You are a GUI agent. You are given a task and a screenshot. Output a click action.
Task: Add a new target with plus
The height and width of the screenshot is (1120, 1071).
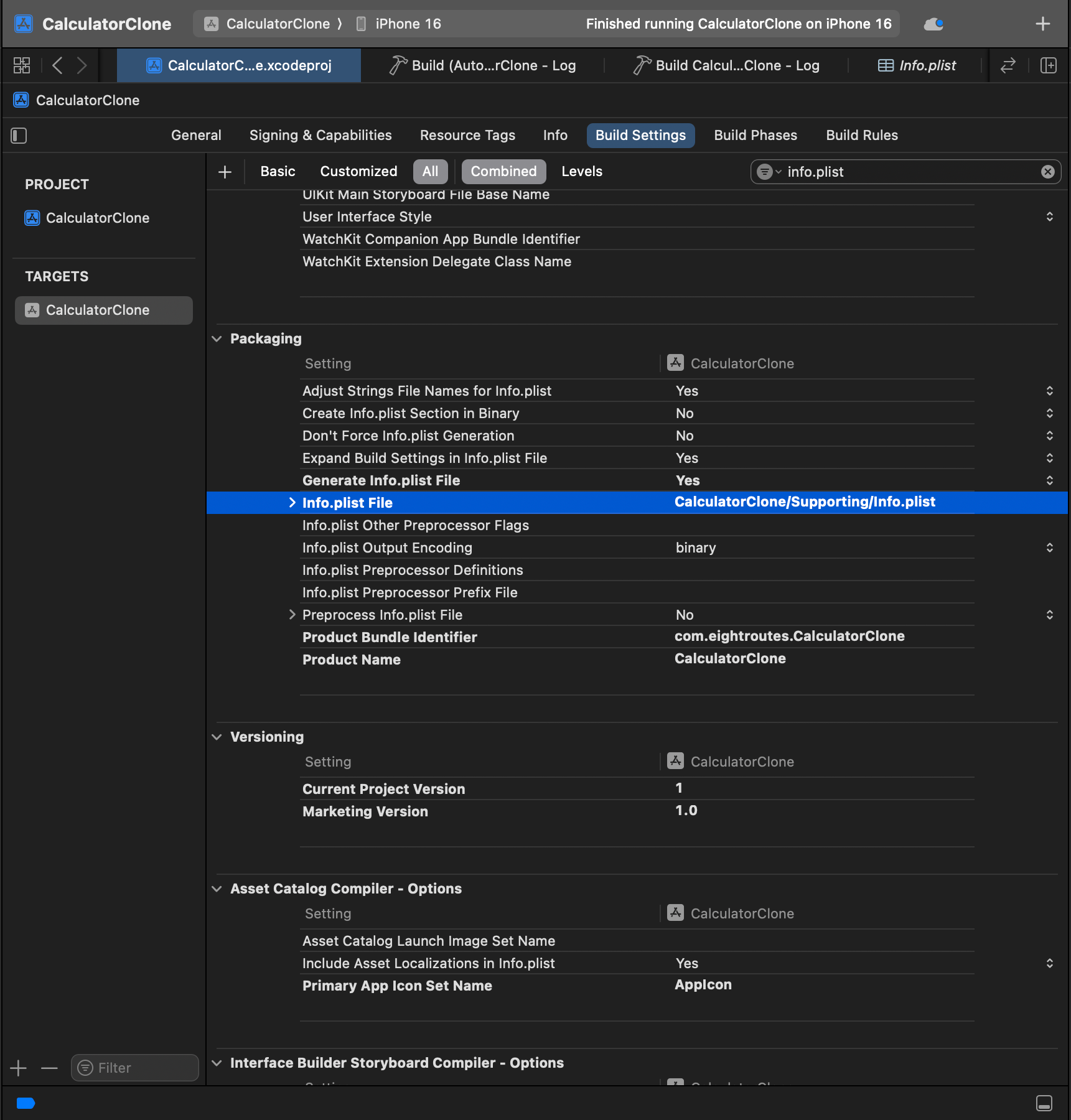tap(19, 1068)
